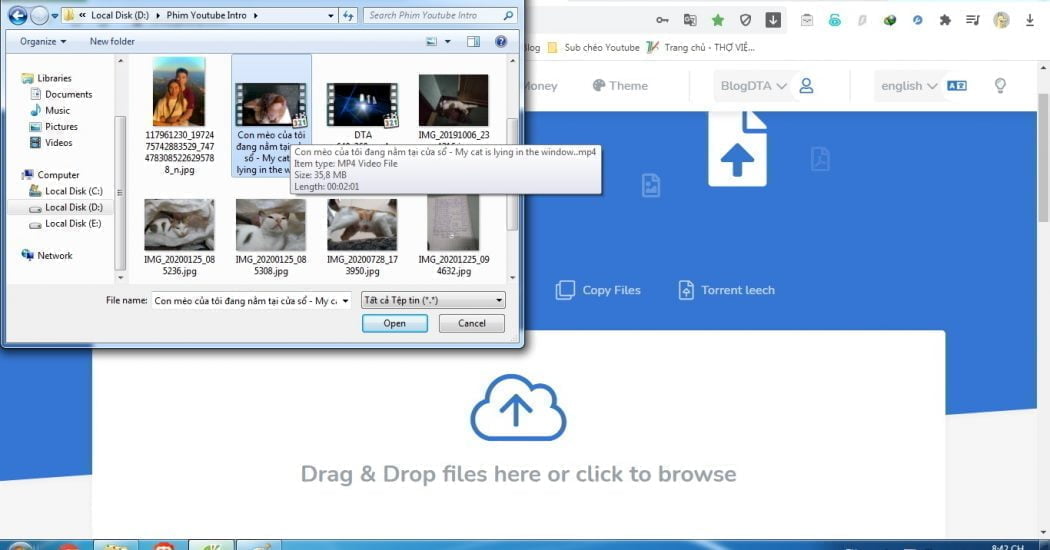Cancel the file selection dialog
Viewport: 1050px width, 550px height.
pos(471,324)
